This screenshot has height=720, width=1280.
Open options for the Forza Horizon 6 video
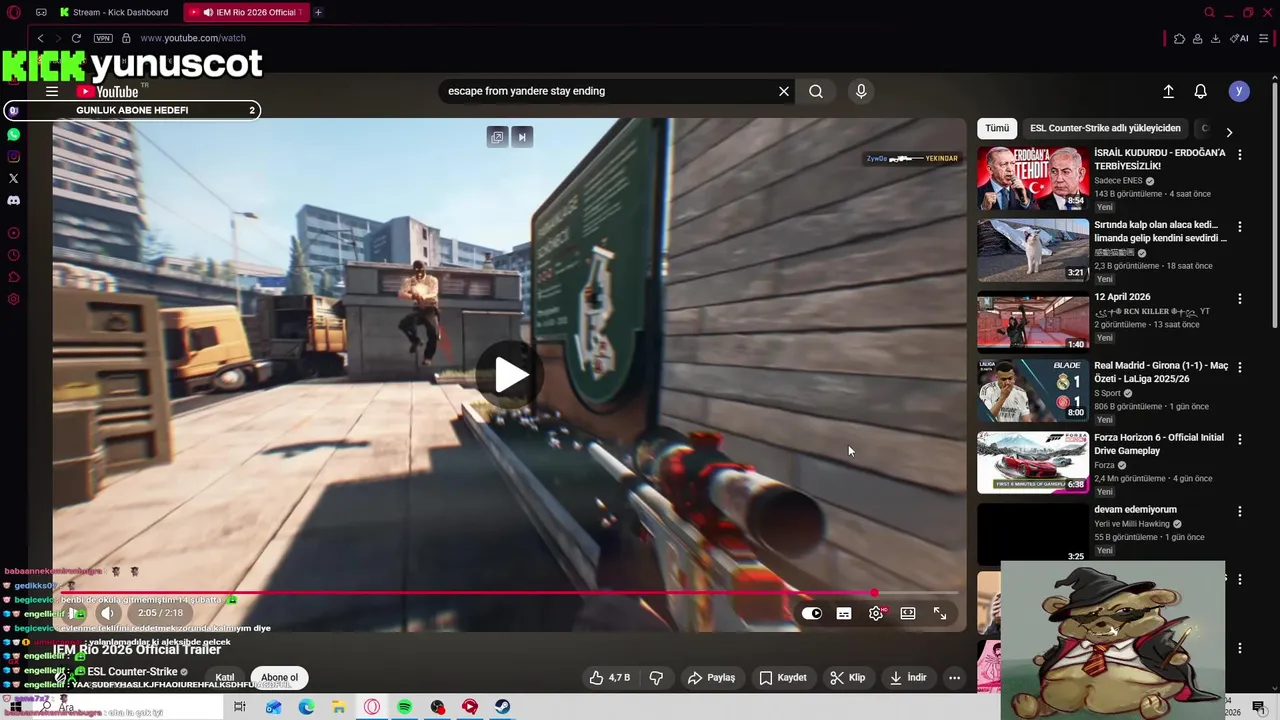(x=1240, y=439)
